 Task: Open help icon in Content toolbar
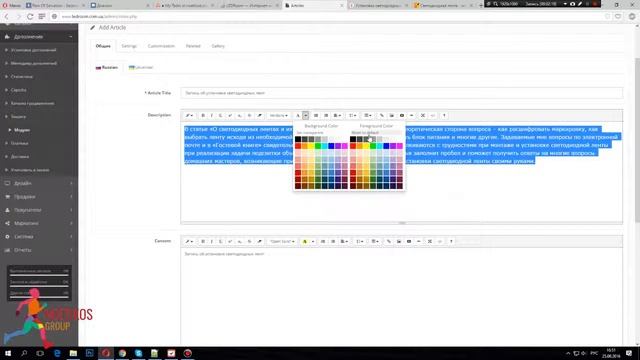451,241
